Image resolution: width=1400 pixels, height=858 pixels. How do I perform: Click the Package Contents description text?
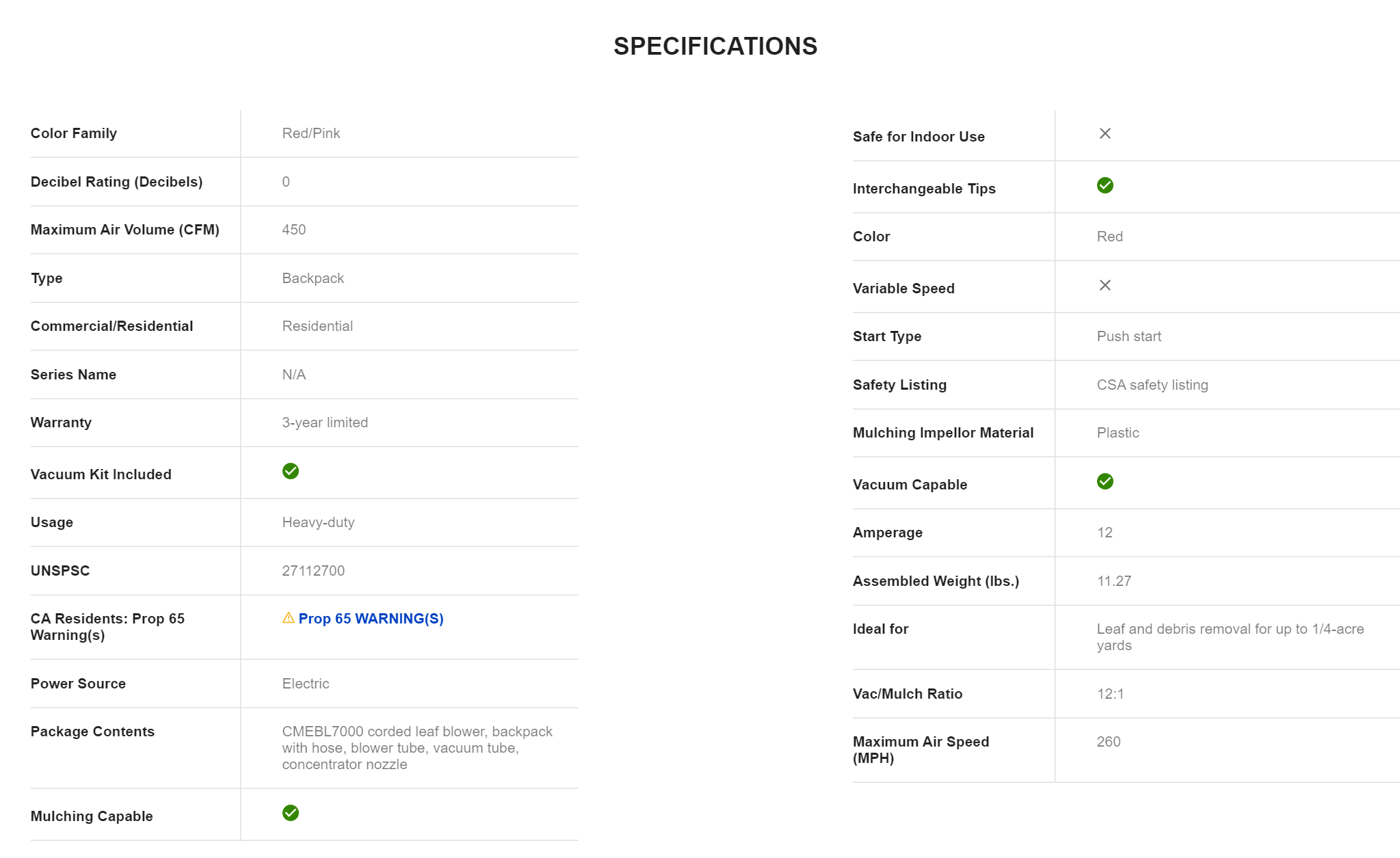click(x=417, y=748)
